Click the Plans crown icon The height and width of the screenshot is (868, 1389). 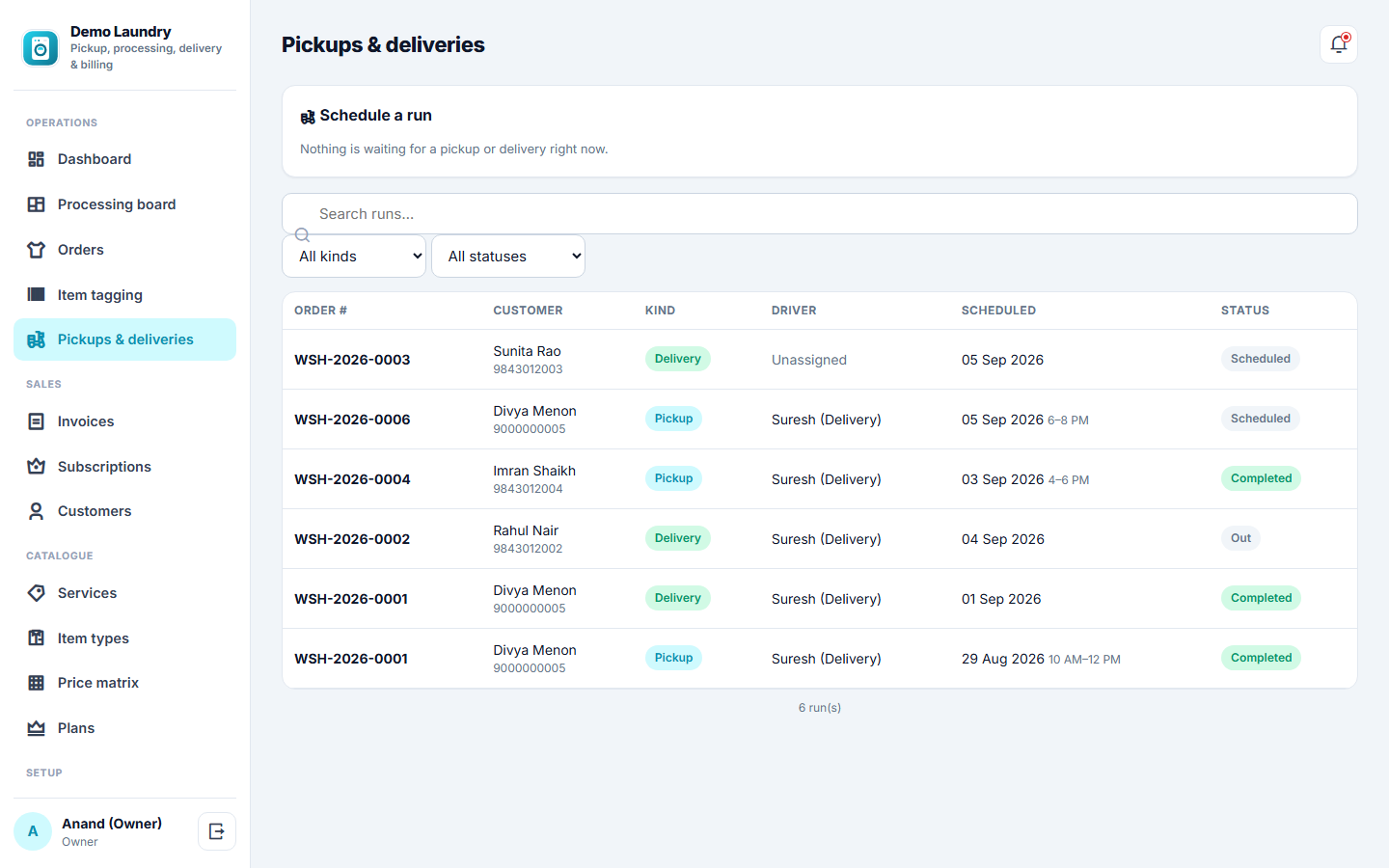[x=37, y=728]
